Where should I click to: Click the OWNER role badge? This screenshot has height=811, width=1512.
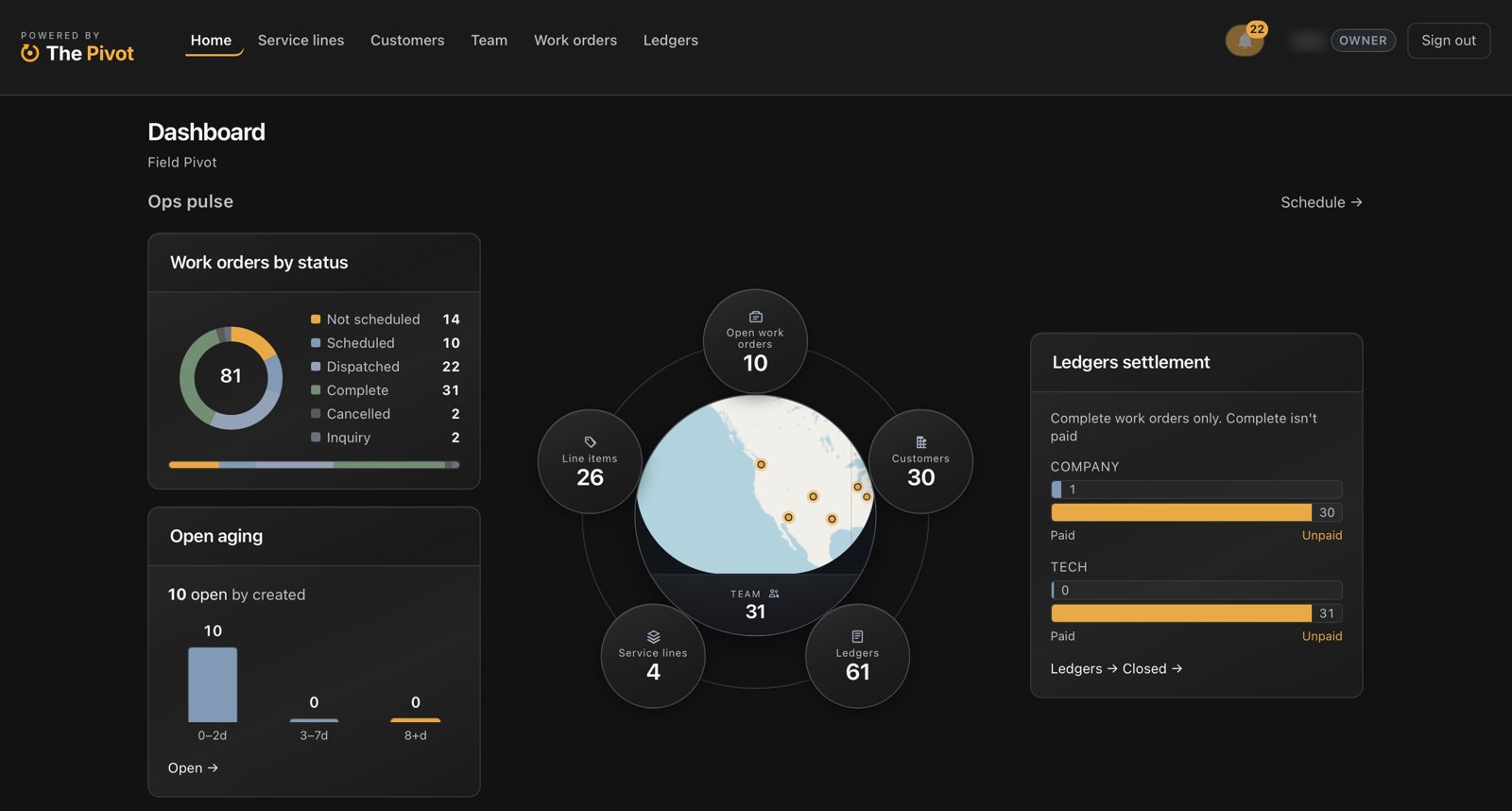click(x=1363, y=41)
